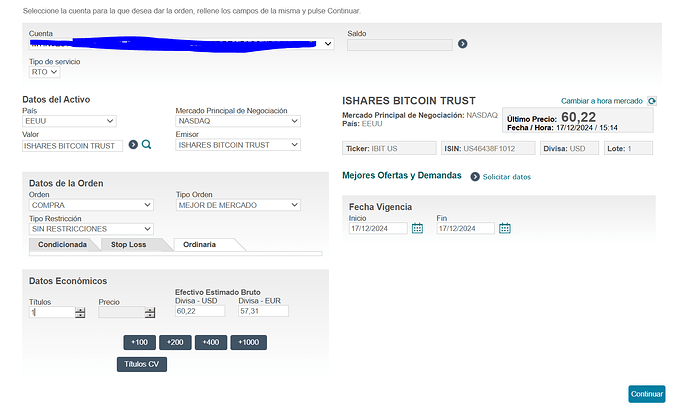Click the refresh icon beside Cambiar a hora mercado
This screenshot has height=408, width=690.
tap(652, 101)
